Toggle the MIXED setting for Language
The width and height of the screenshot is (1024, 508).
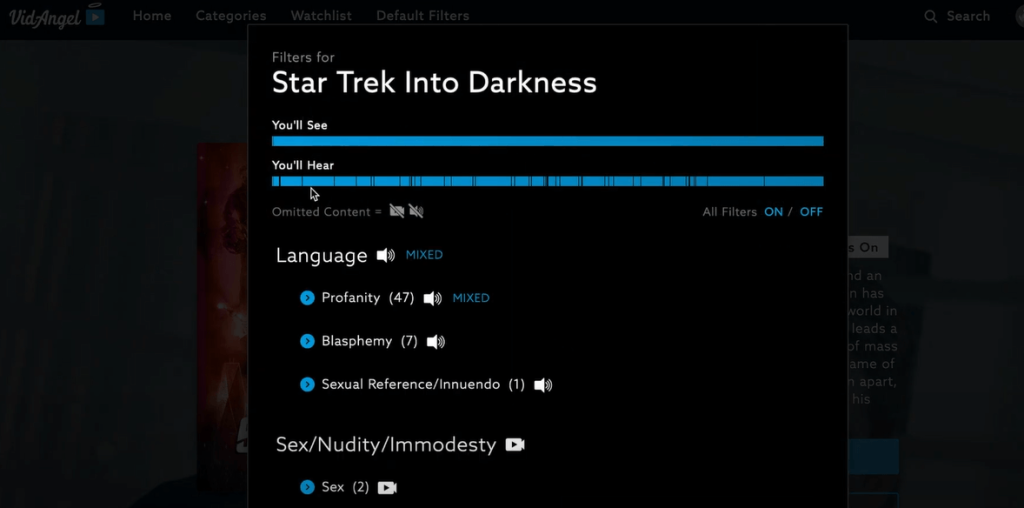coord(424,255)
